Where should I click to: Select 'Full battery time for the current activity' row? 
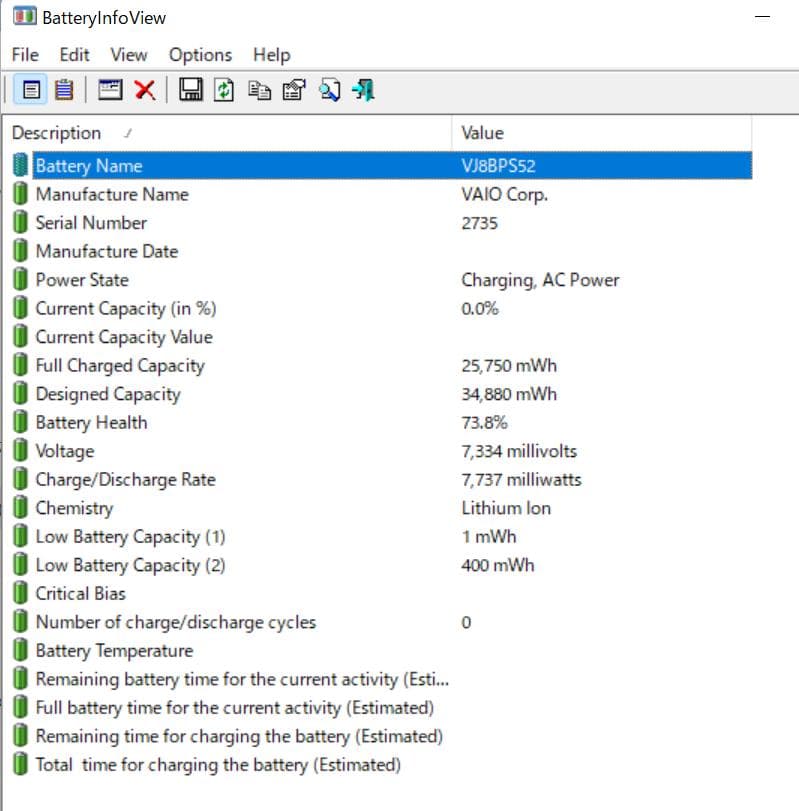(235, 708)
